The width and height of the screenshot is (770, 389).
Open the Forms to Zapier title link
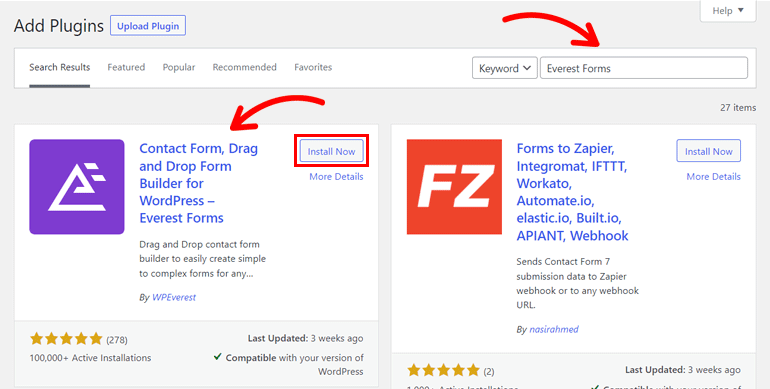click(573, 192)
